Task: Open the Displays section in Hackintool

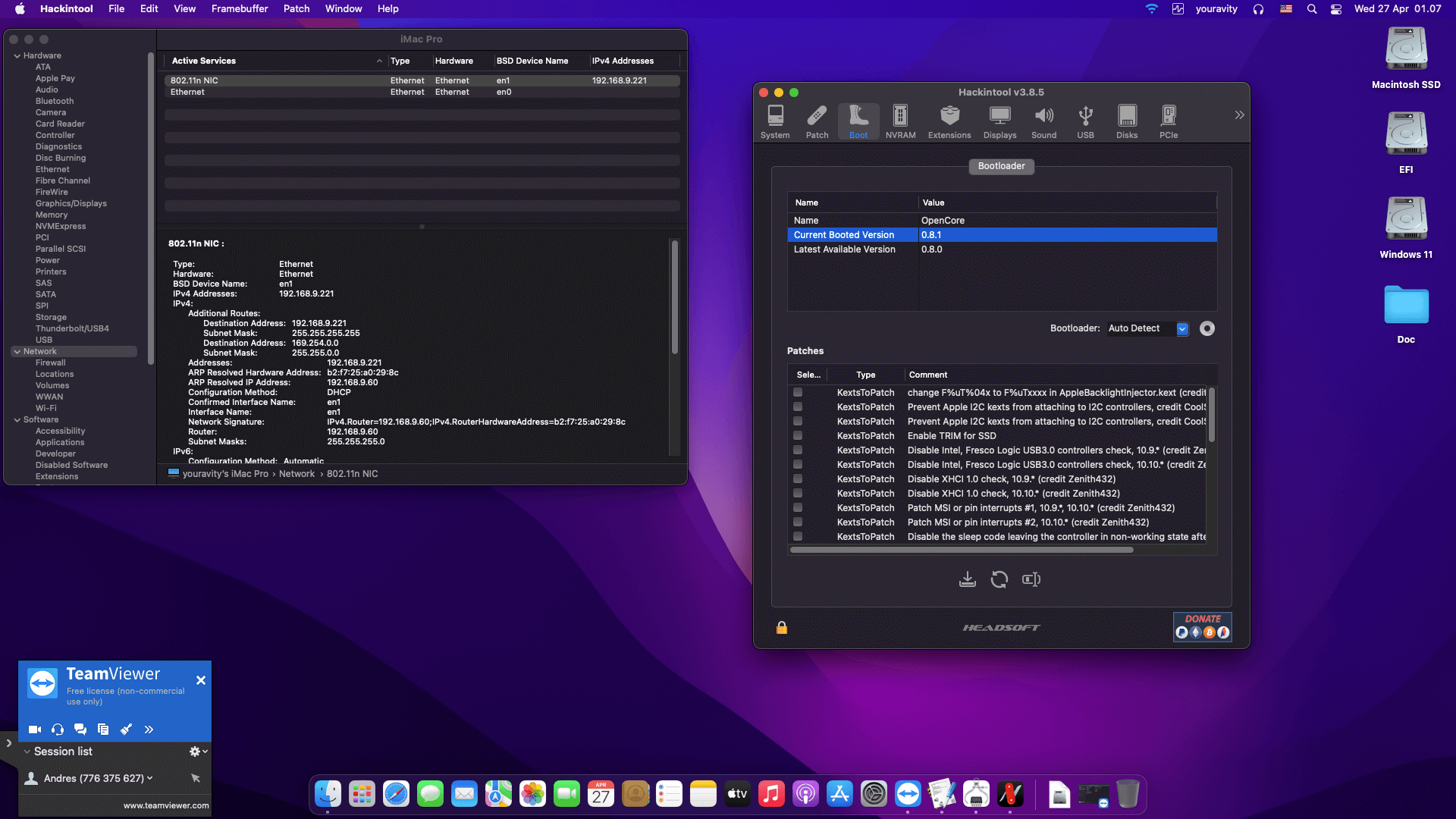Action: [x=999, y=121]
